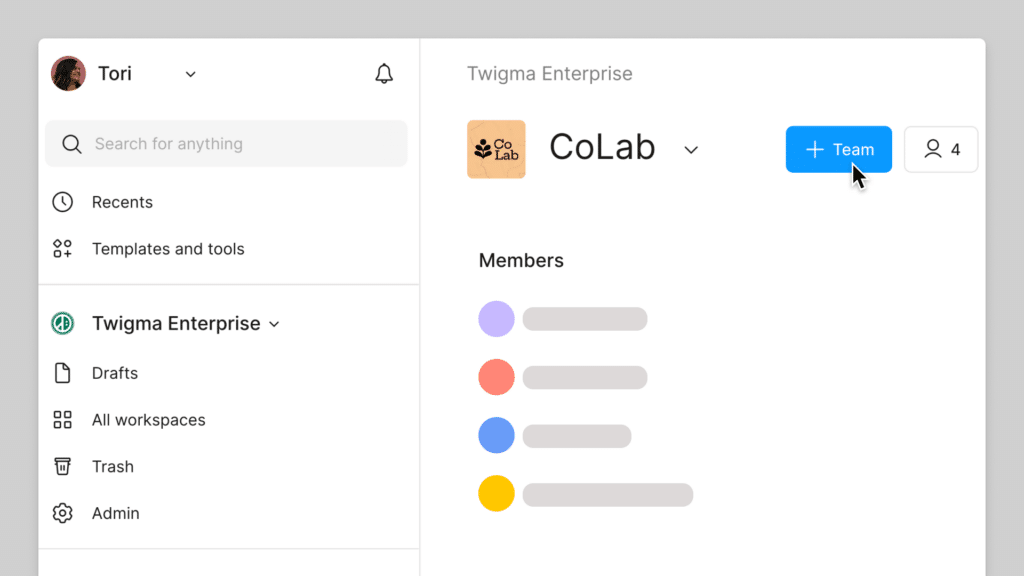Collapse the Twigma Enterprise section
Screen dimensions: 1024x576
point(274,323)
